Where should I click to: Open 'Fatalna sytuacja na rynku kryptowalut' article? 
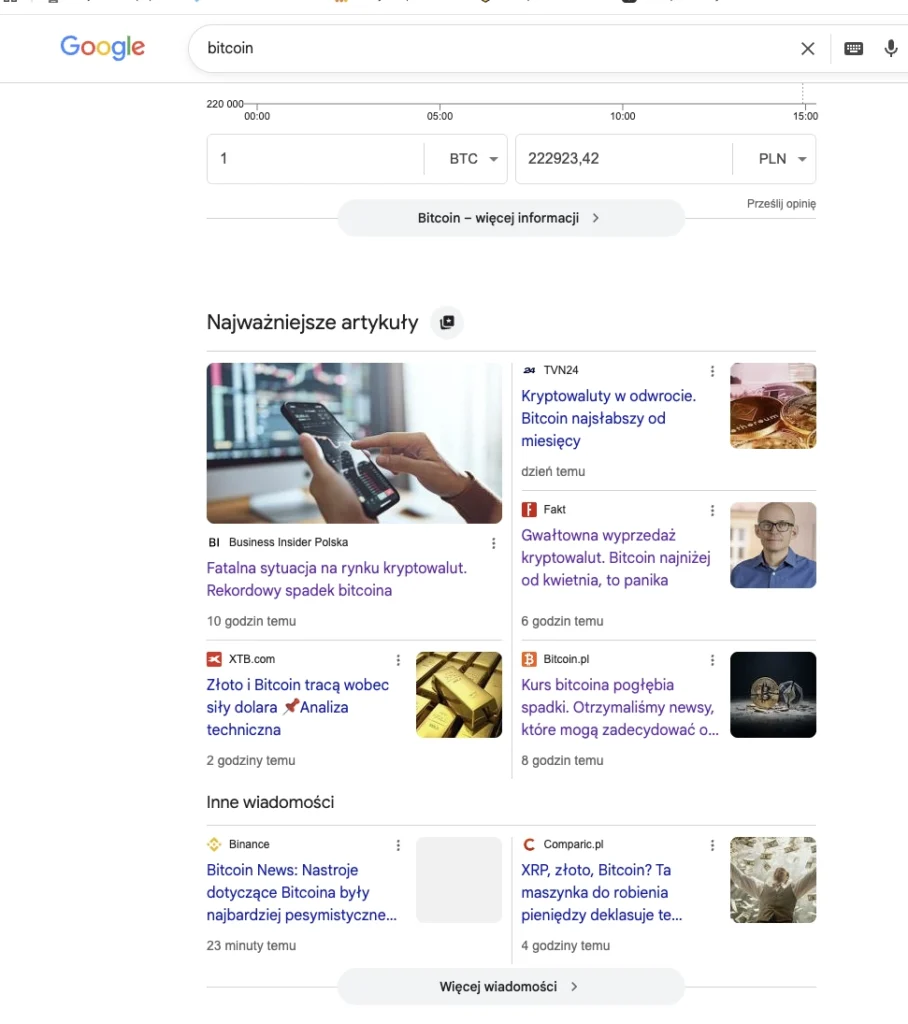tap(337, 579)
